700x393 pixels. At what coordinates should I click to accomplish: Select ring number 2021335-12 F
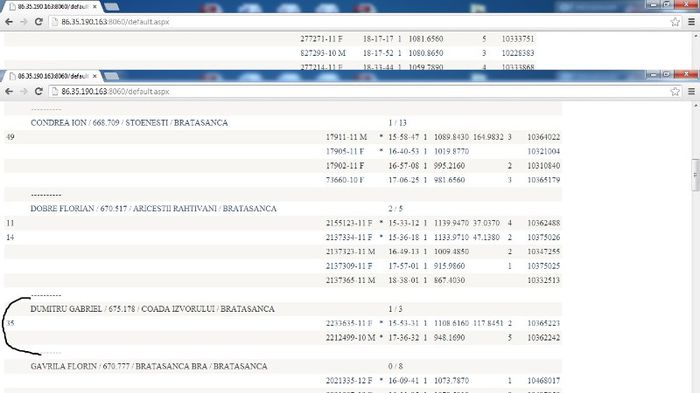[x=349, y=380]
